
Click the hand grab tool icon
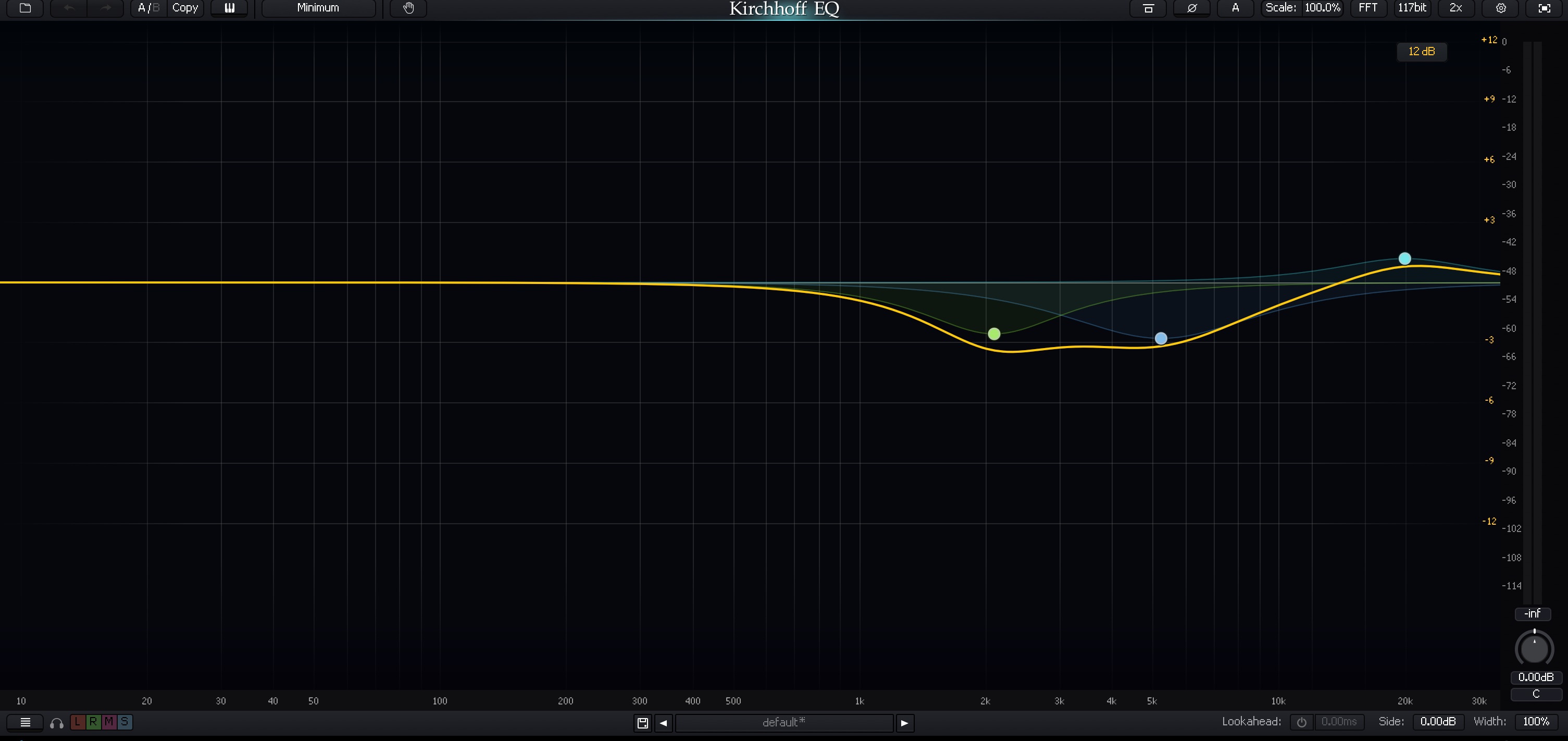(408, 8)
